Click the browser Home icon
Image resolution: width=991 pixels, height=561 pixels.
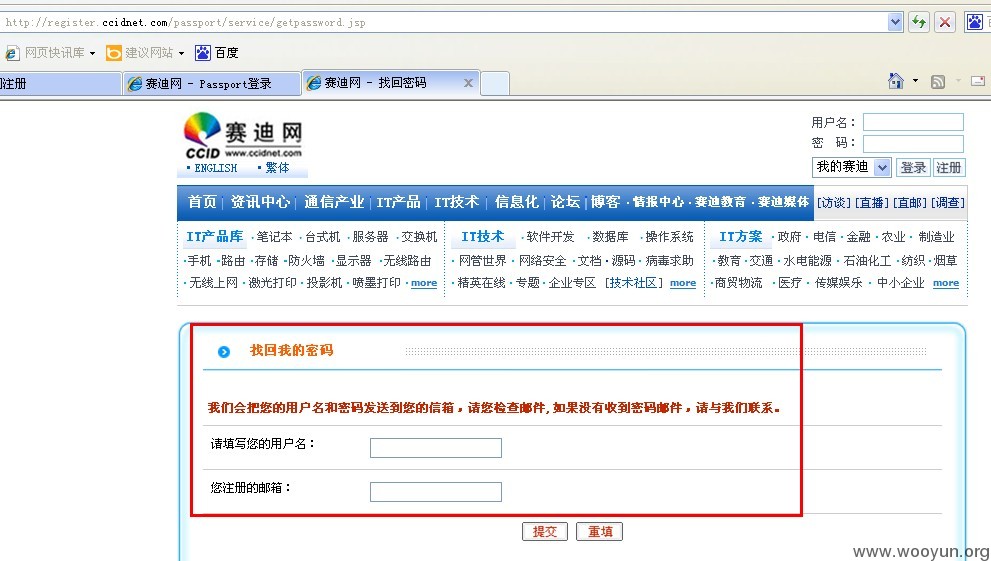(896, 81)
